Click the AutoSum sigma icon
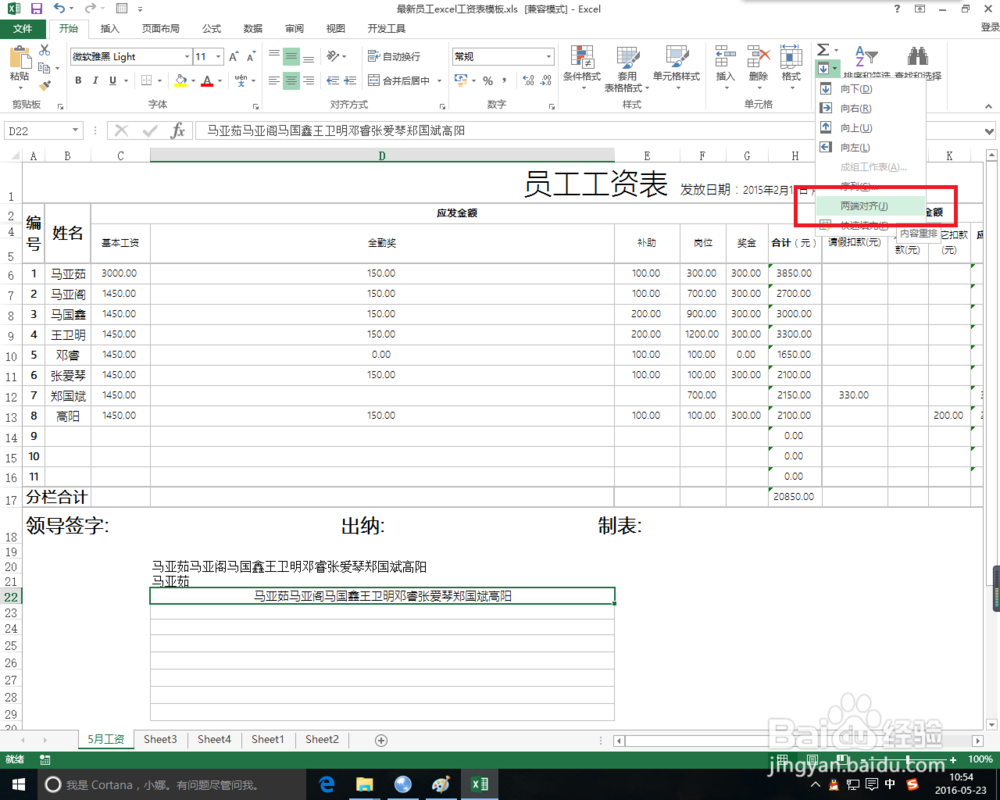 click(823, 50)
